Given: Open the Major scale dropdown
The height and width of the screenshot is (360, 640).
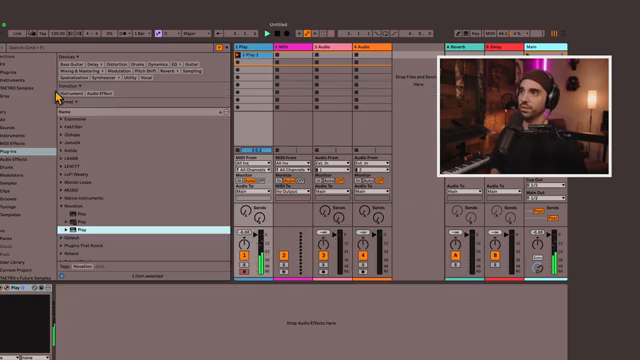Looking at the screenshot, I should point(196,33).
